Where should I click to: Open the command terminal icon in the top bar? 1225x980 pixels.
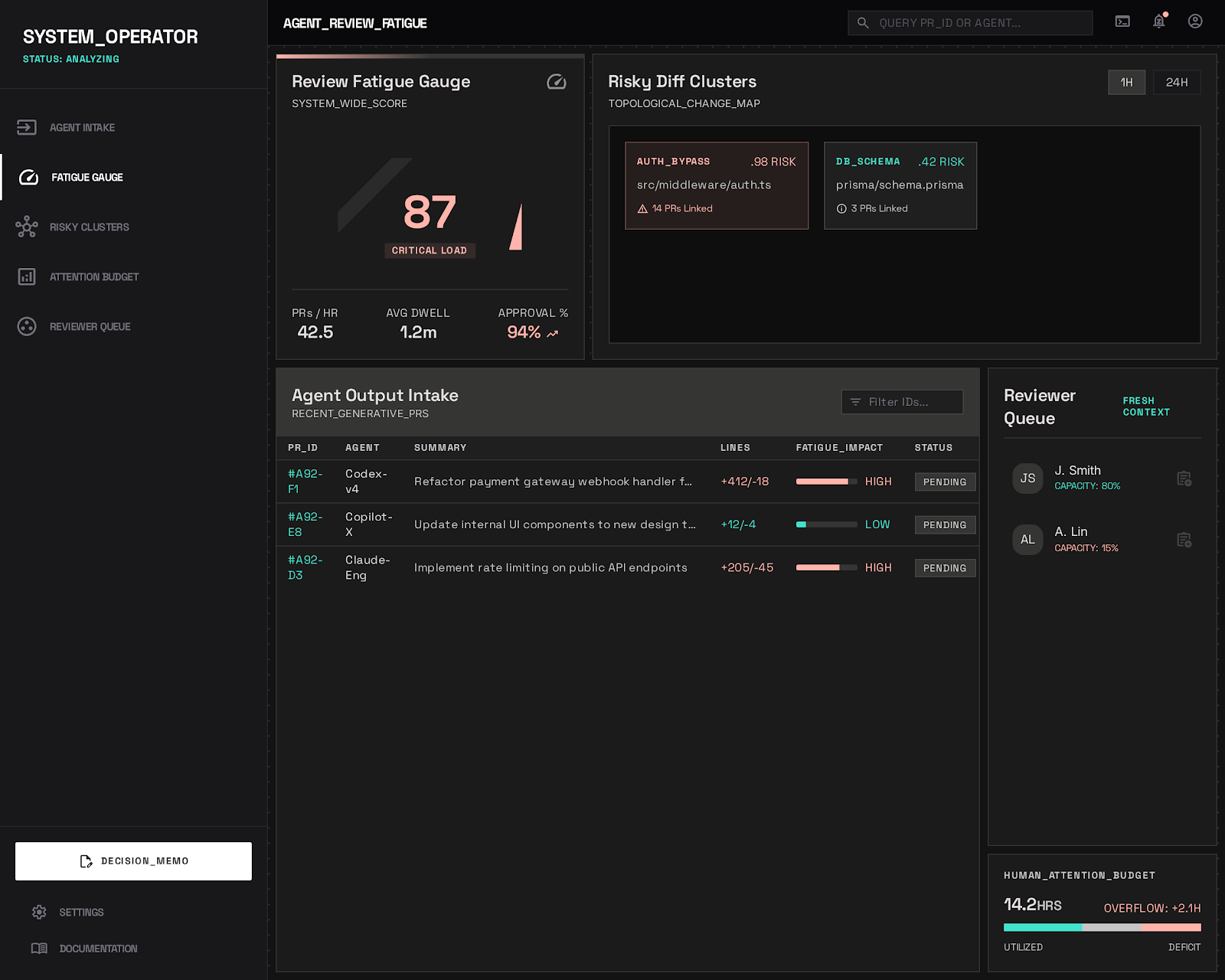point(1122,21)
